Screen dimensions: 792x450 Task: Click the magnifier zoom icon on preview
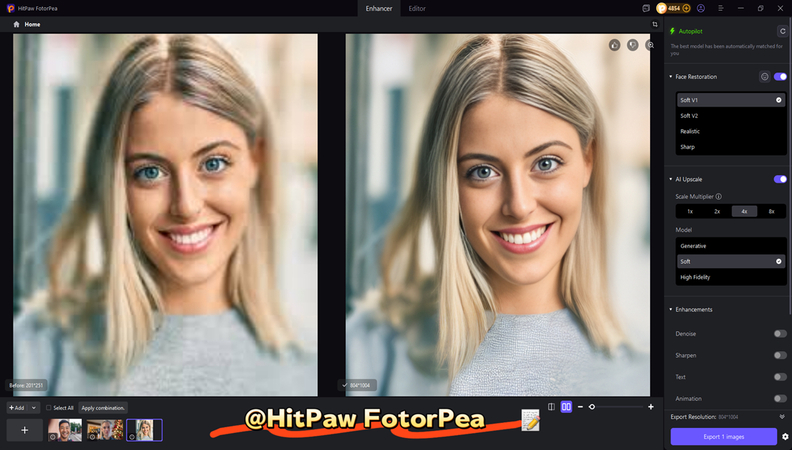click(650, 45)
